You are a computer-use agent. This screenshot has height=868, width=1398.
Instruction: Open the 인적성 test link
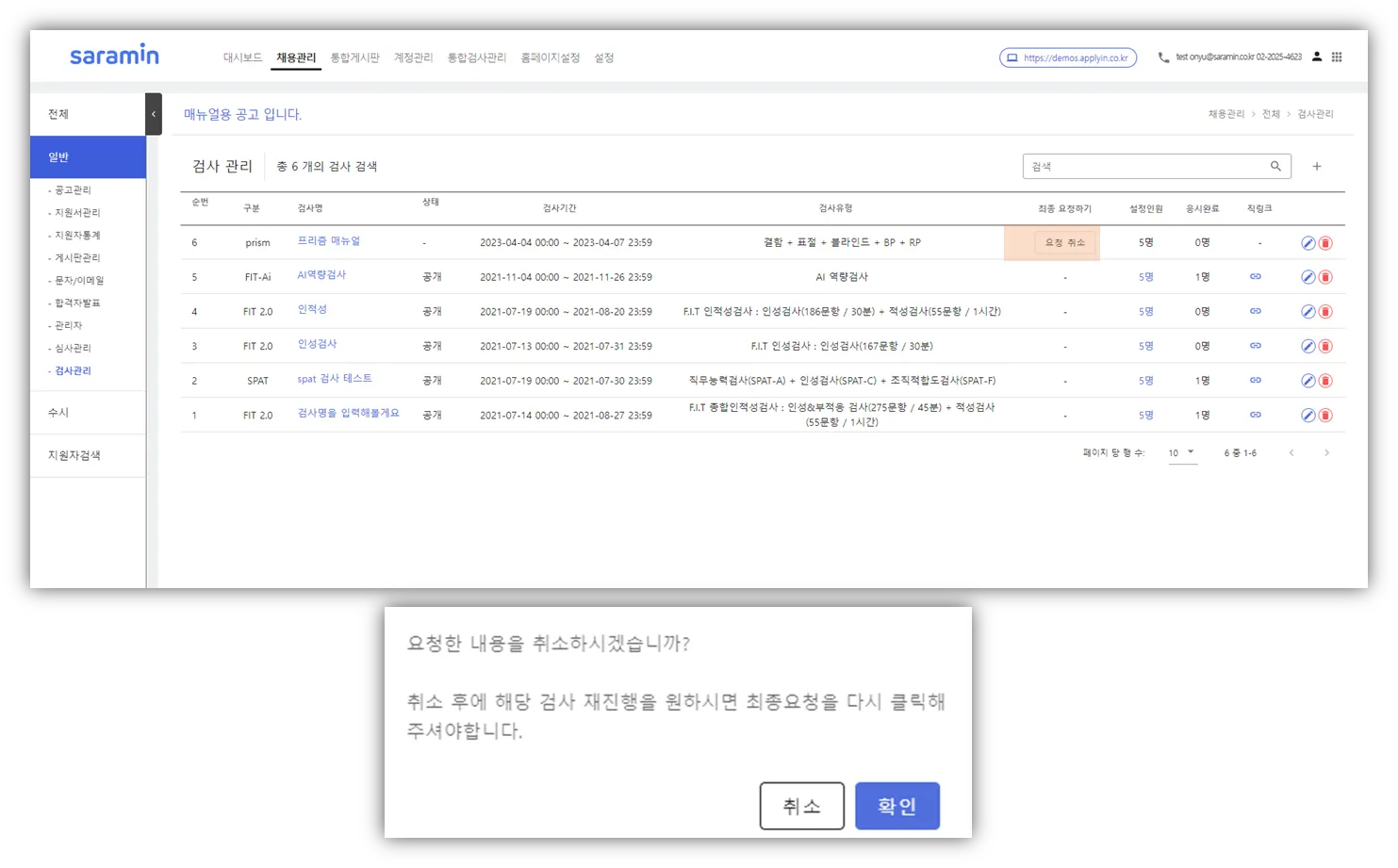point(312,309)
